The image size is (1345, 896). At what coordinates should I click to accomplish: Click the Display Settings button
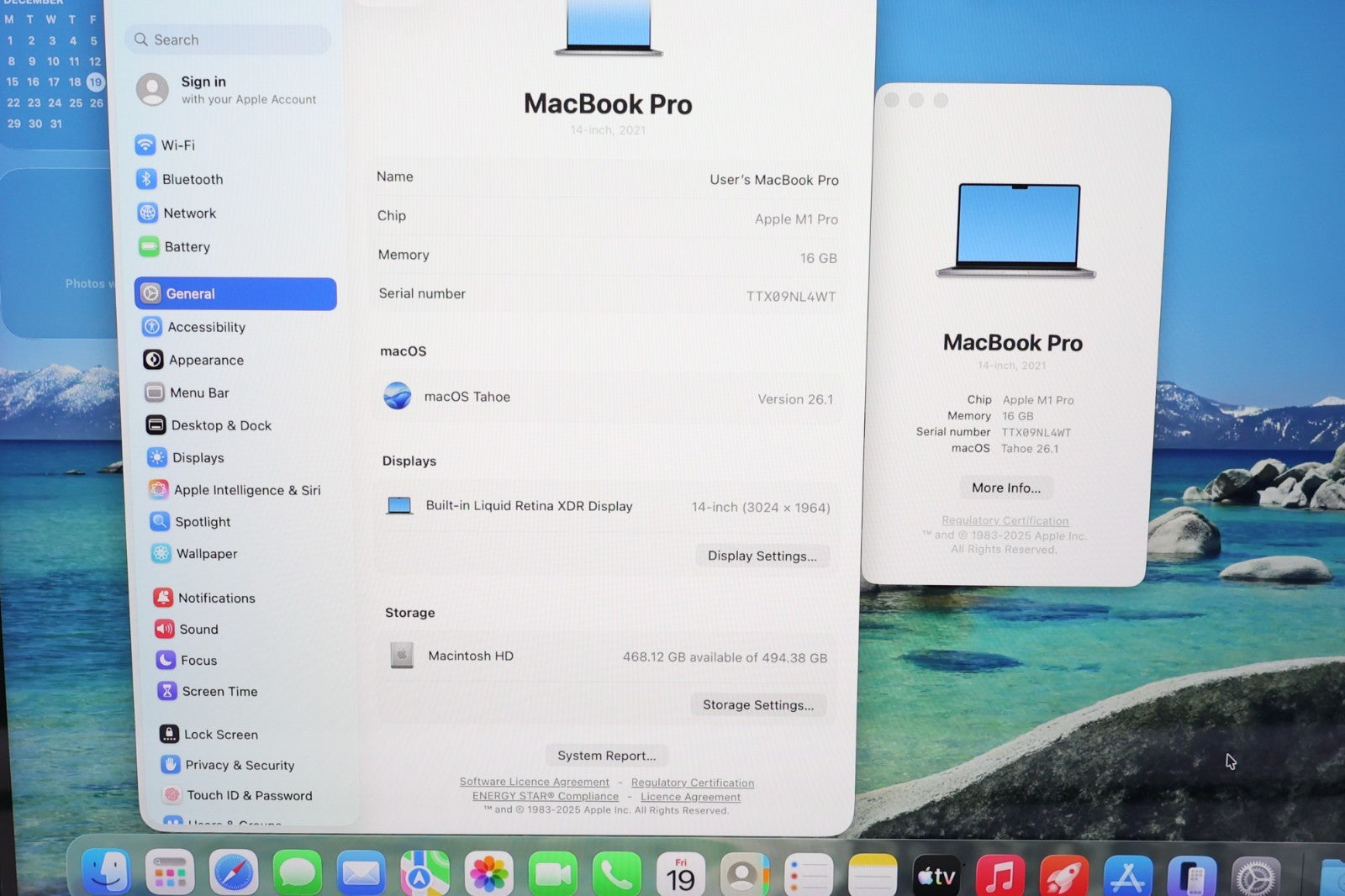pyautogui.click(x=762, y=556)
